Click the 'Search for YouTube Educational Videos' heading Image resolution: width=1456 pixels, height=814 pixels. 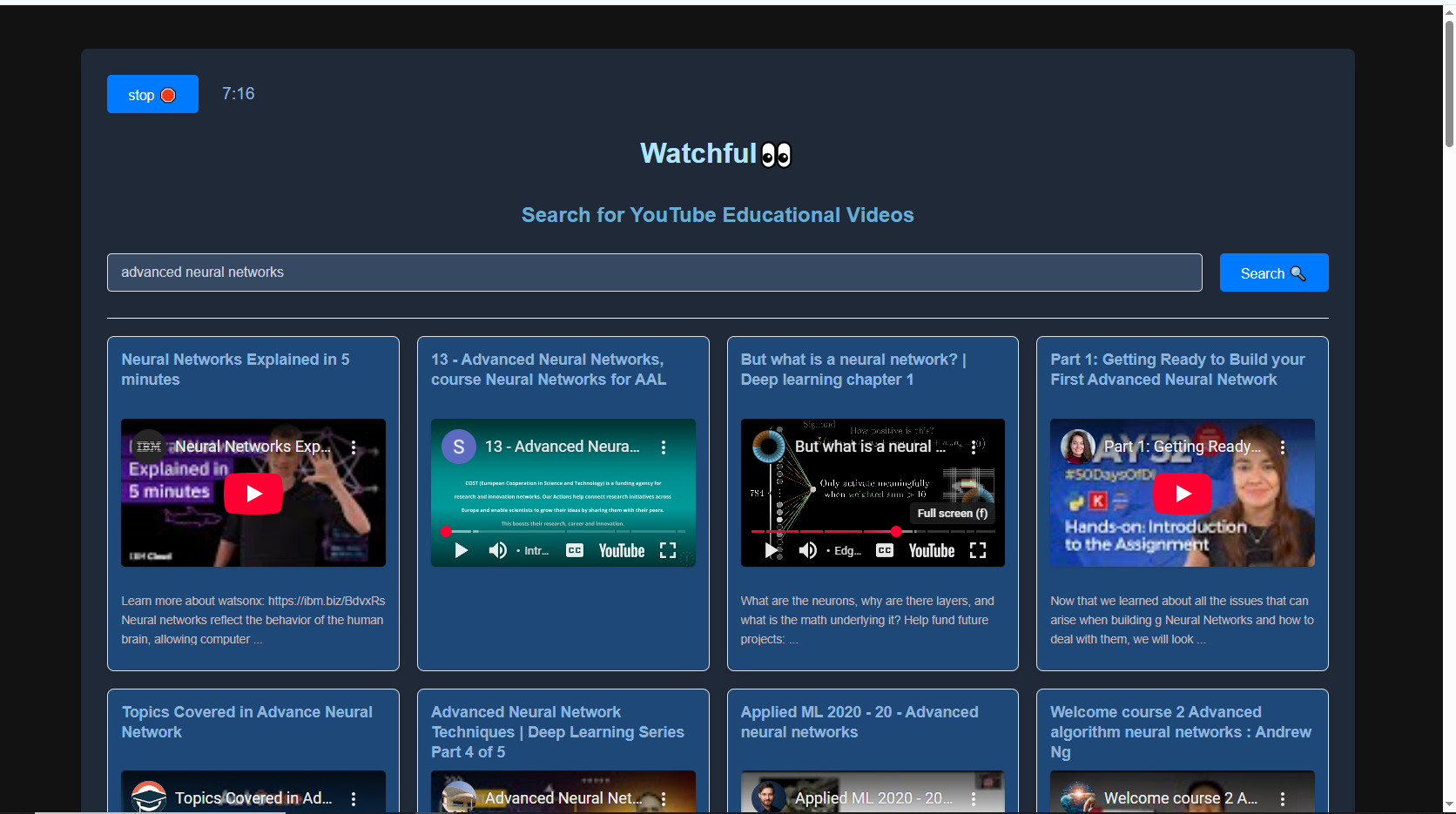(x=718, y=215)
